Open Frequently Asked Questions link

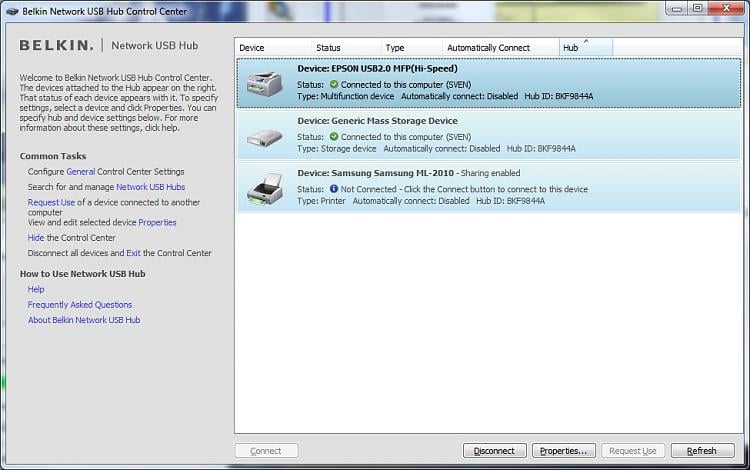pyautogui.click(x=80, y=305)
